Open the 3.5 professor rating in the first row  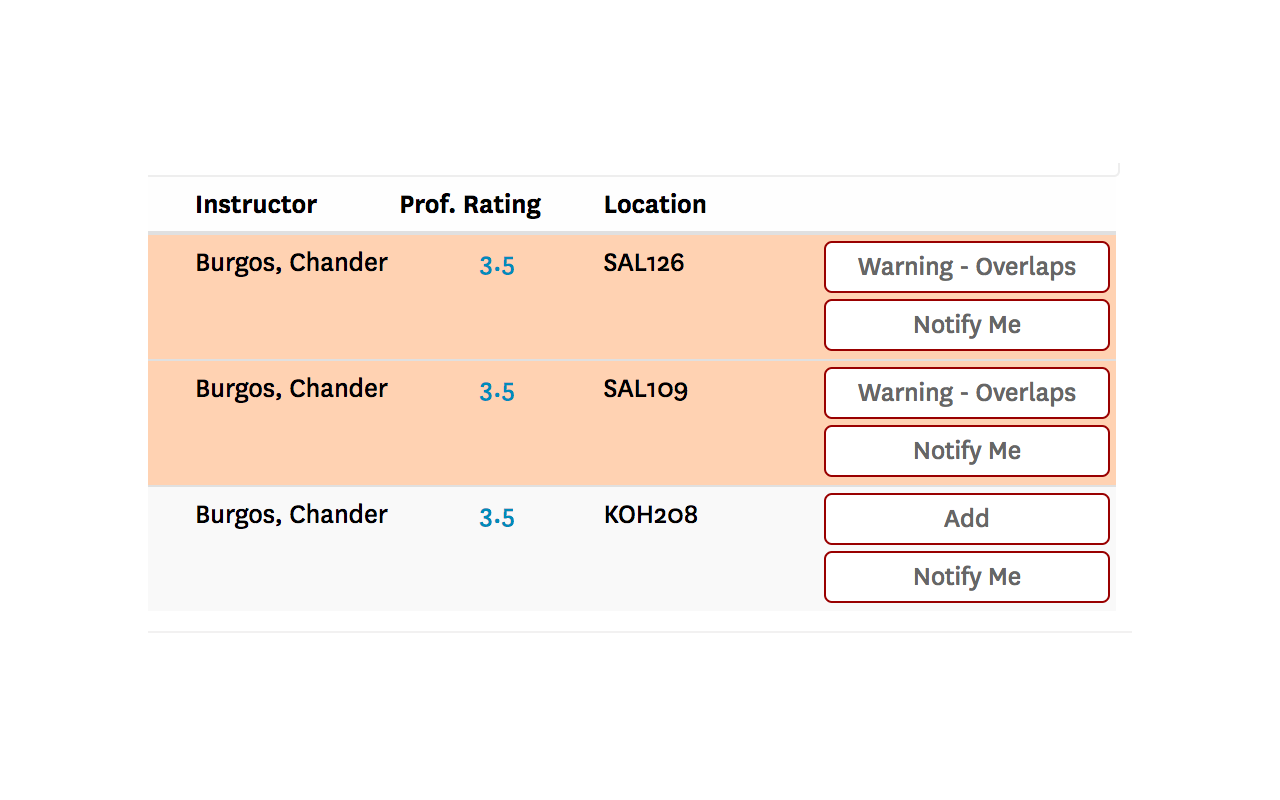coord(497,266)
